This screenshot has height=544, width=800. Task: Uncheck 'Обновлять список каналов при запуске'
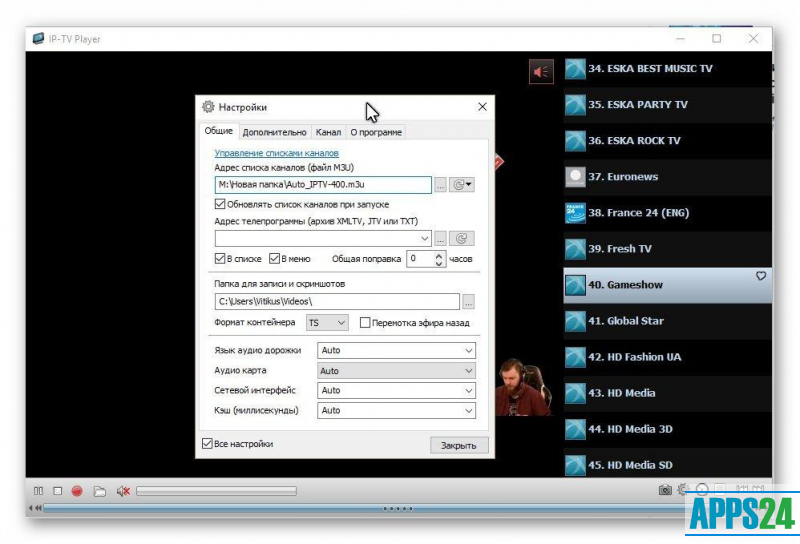pos(220,204)
